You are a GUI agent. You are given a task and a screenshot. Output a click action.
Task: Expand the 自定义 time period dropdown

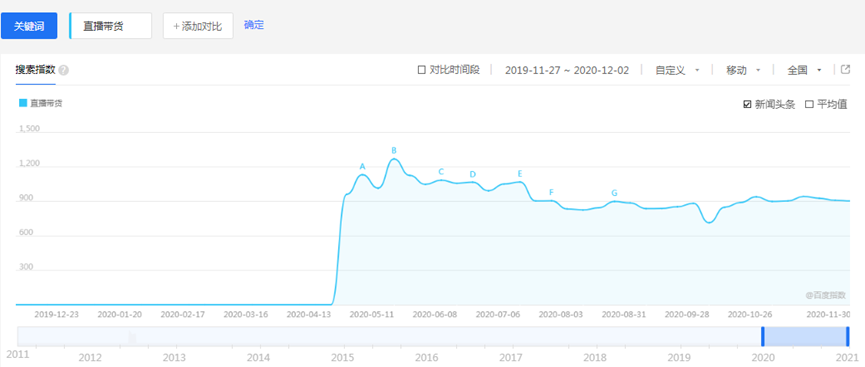click(x=677, y=71)
